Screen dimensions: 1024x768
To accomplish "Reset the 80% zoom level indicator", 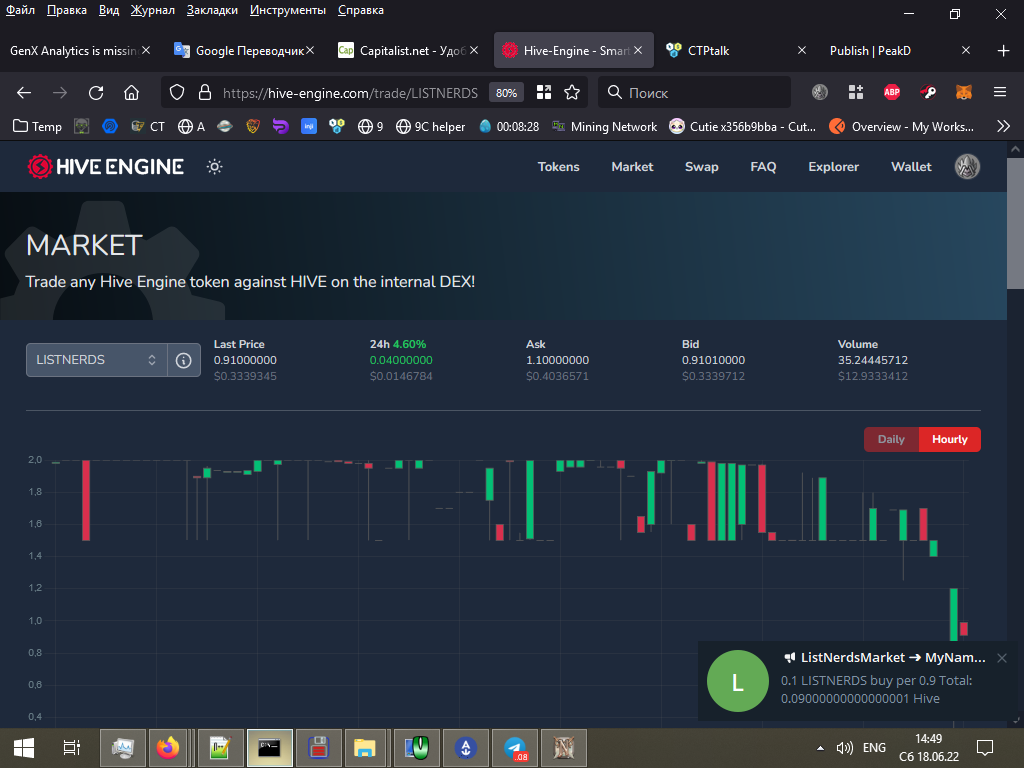I will (x=506, y=93).
